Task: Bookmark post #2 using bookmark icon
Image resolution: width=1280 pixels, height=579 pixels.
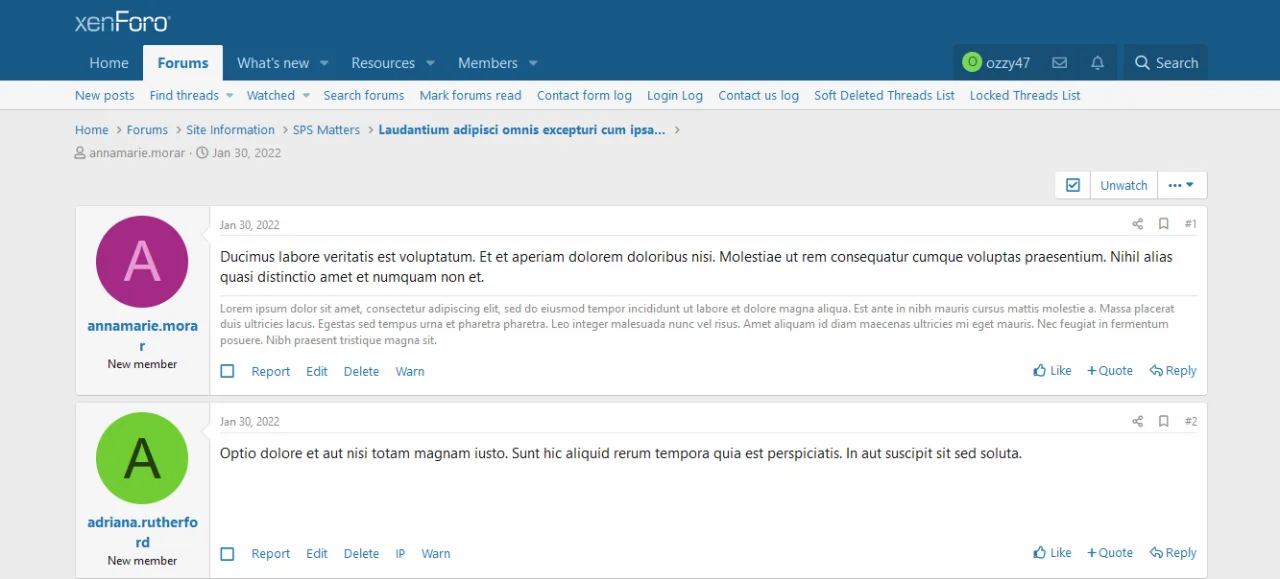Action: 1163,421
